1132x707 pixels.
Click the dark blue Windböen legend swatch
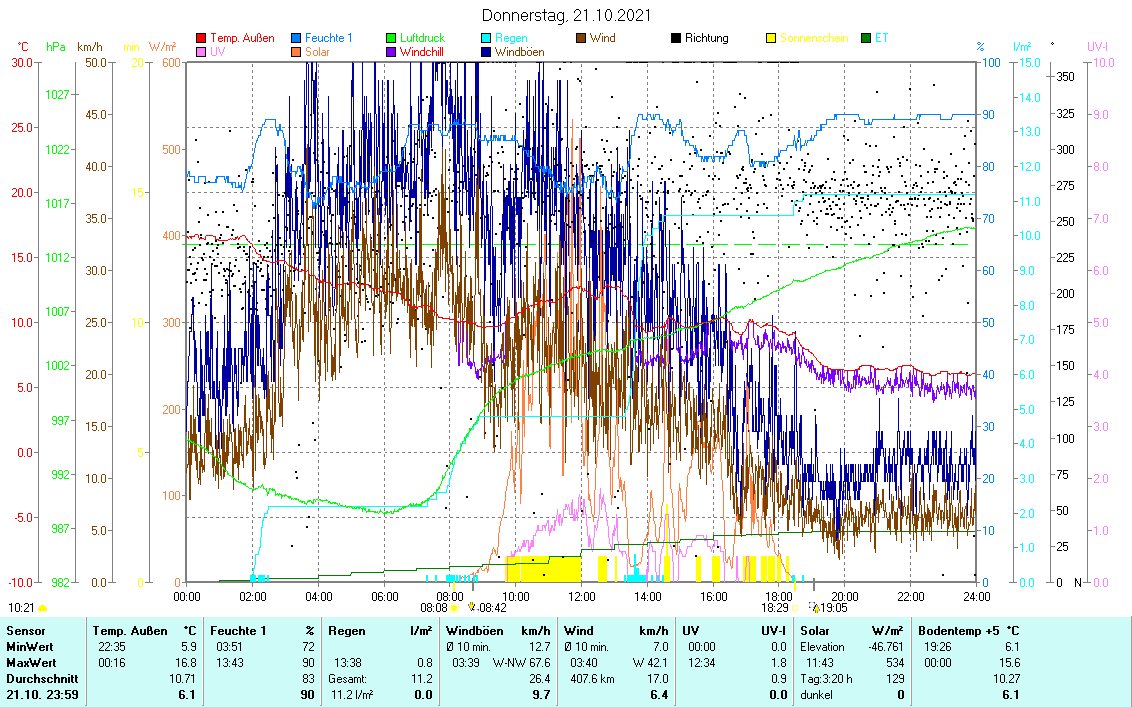click(x=486, y=53)
